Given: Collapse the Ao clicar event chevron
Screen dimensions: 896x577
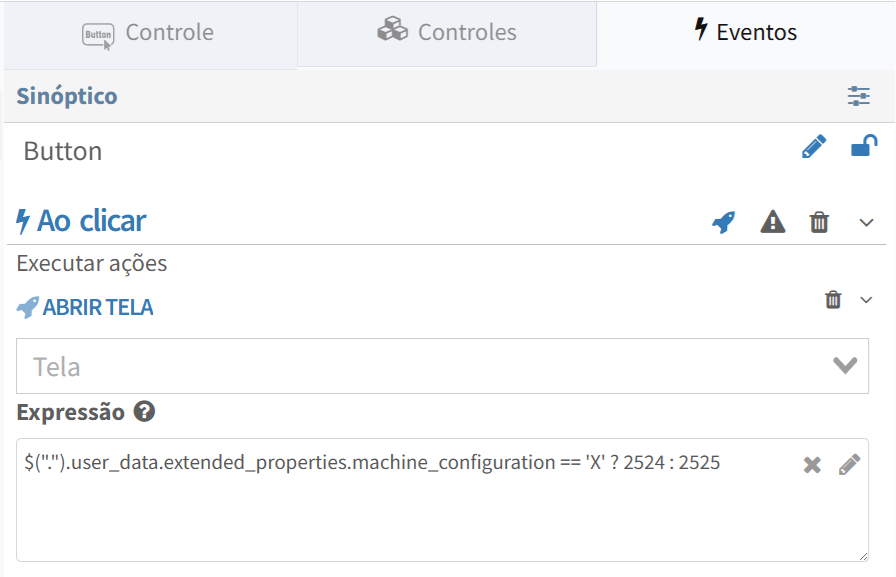Looking at the screenshot, I should coord(866,223).
